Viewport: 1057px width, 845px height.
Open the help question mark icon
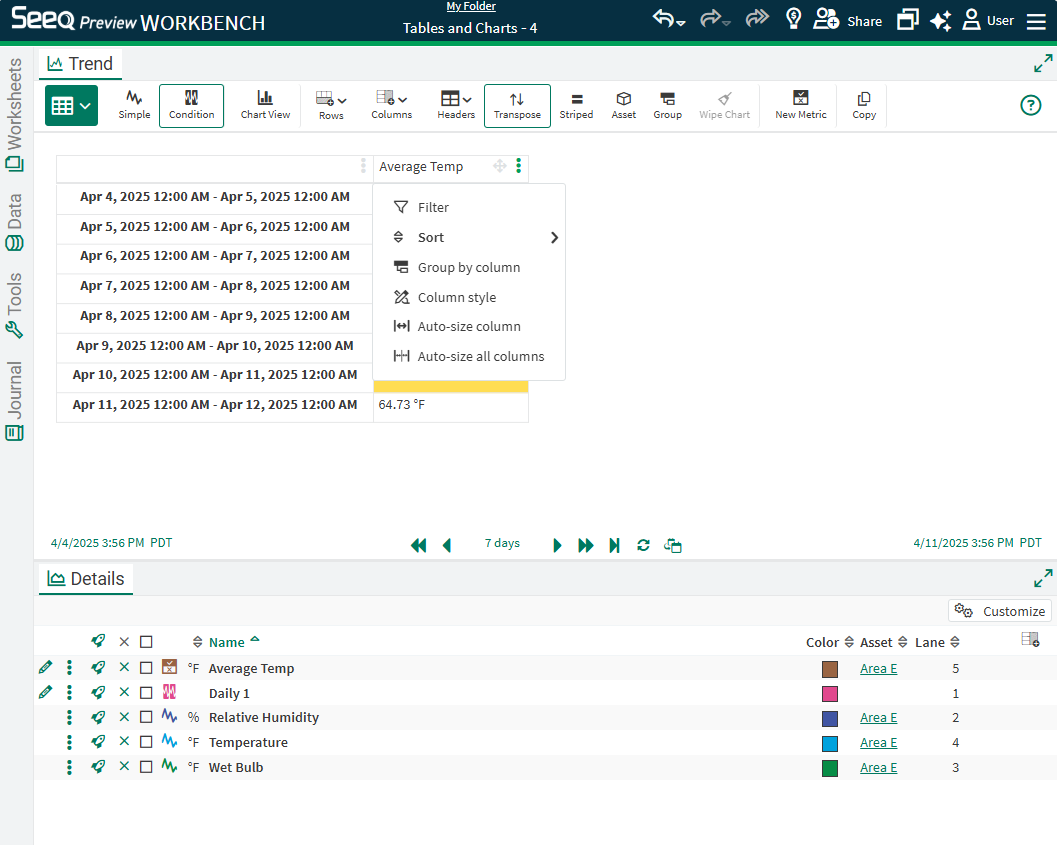(x=1030, y=105)
